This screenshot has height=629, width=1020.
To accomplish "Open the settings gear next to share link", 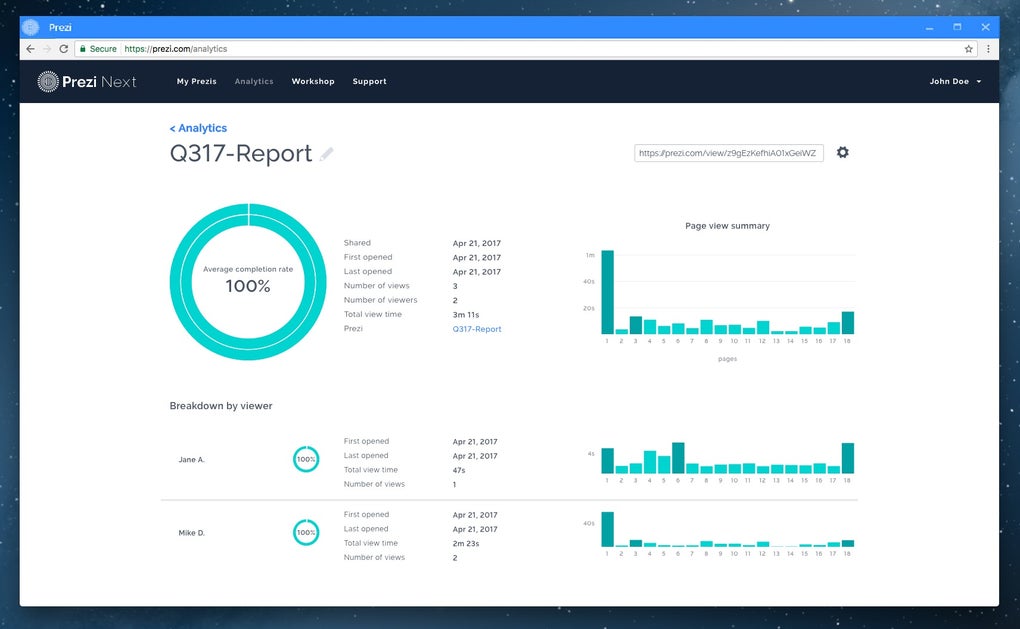I will [842, 152].
